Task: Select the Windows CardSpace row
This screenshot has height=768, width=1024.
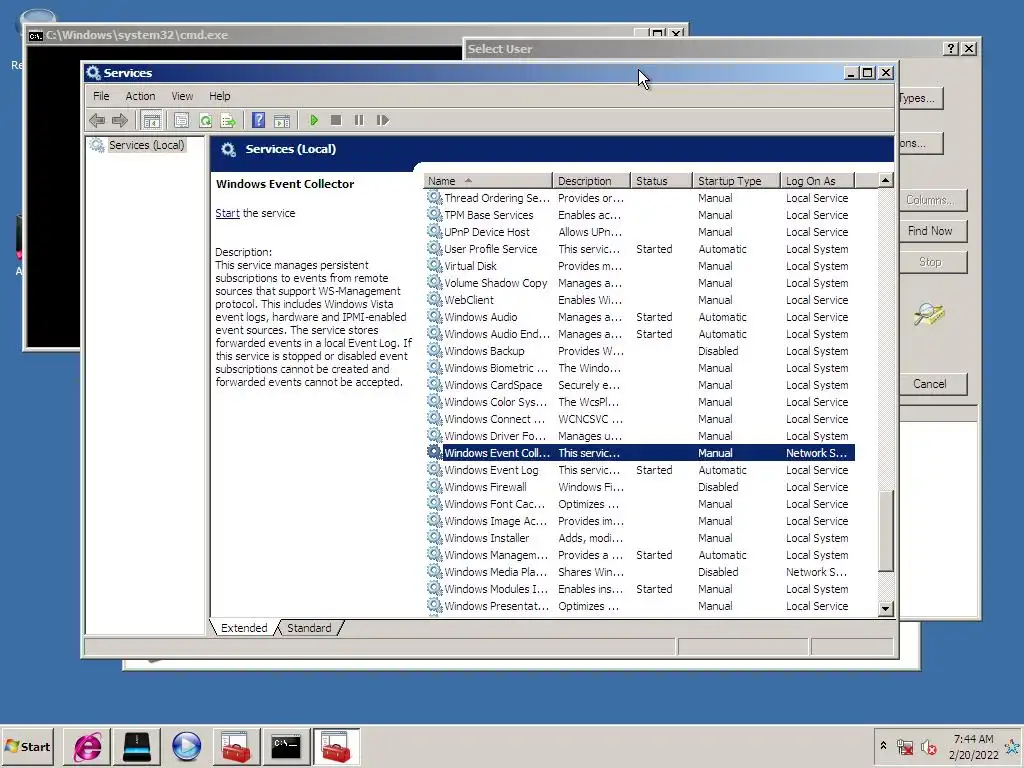Action: pyautogui.click(x=639, y=385)
